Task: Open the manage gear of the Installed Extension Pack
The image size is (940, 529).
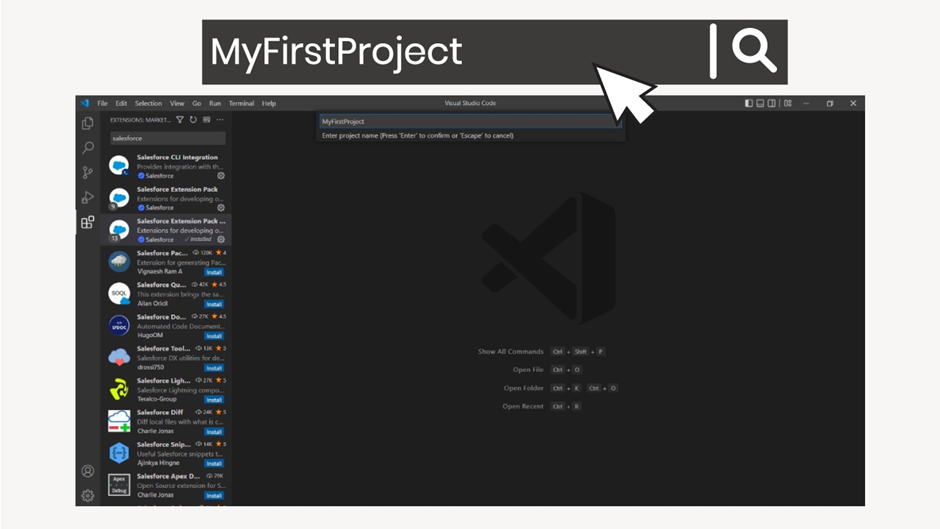Action: point(221,239)
